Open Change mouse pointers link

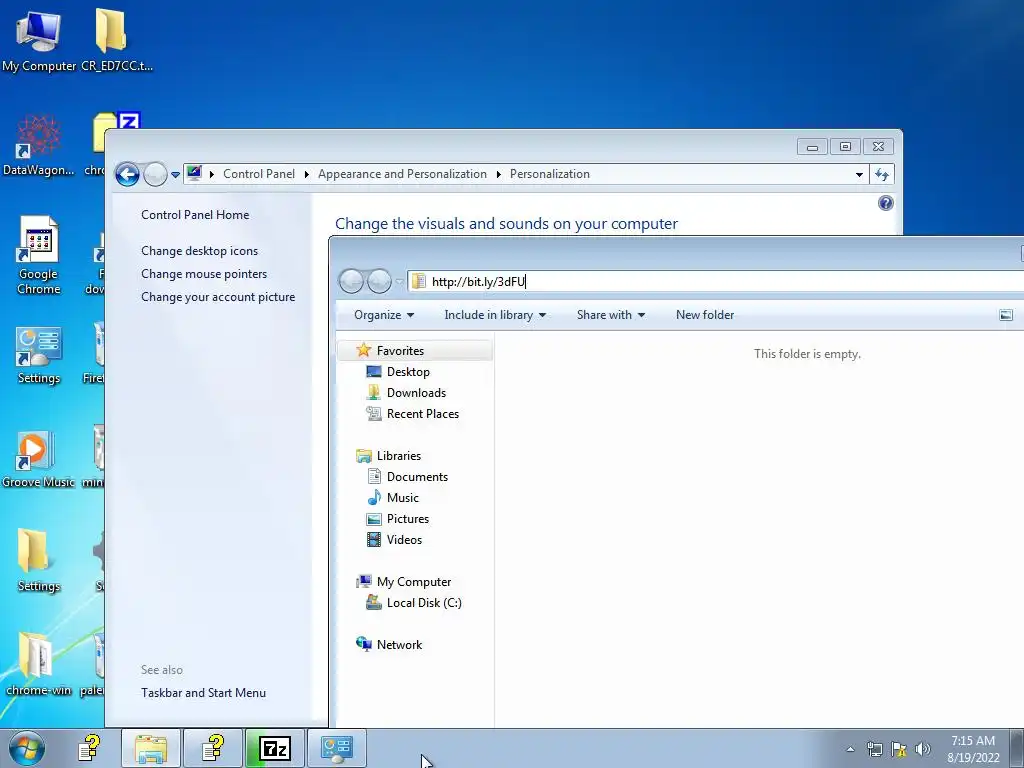pos(204,274)
